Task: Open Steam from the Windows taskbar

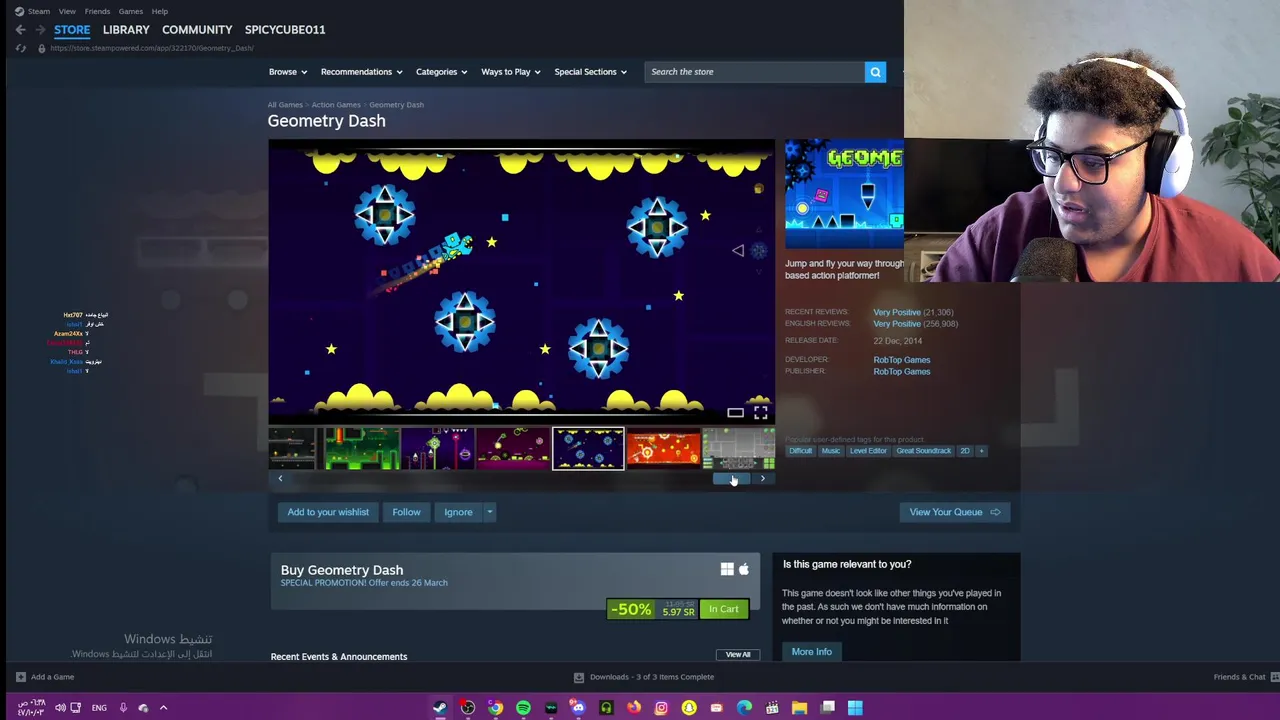Action: pos(439,708)
